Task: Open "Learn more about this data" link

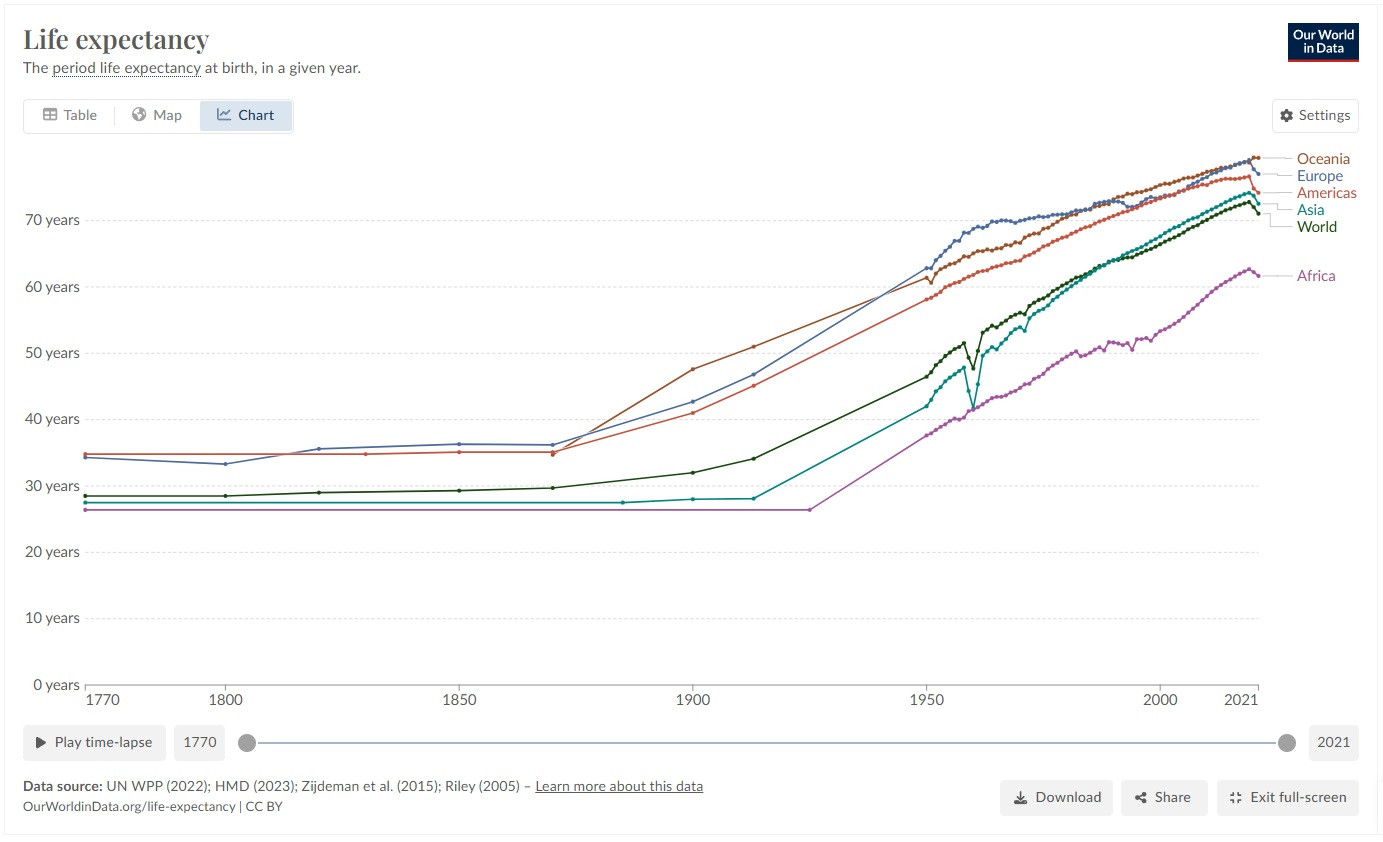Action: click(x=619, y=786)
